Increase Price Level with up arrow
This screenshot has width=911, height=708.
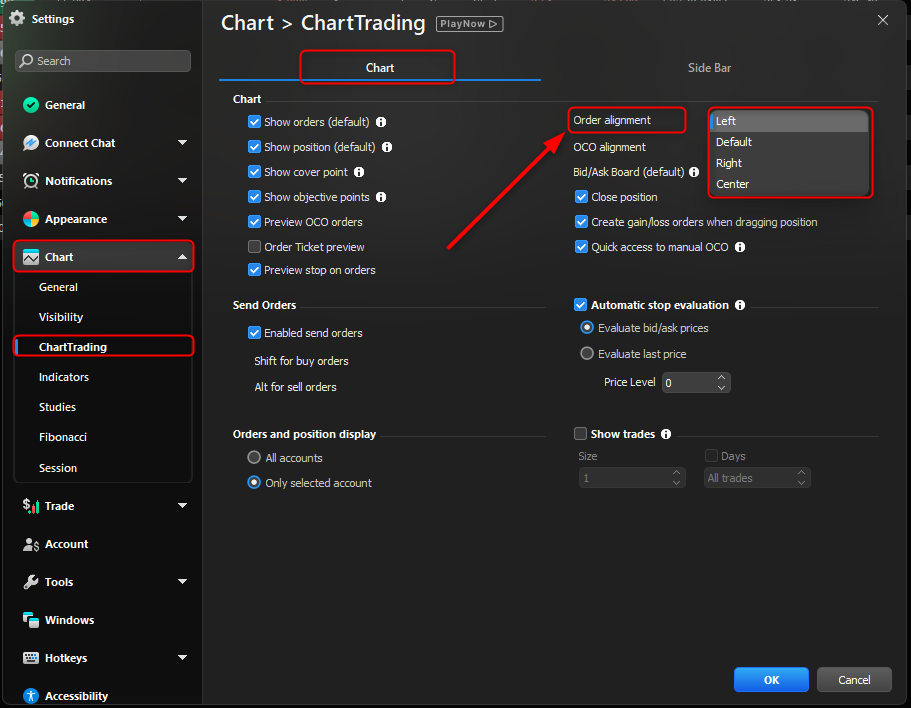[721, 378]
